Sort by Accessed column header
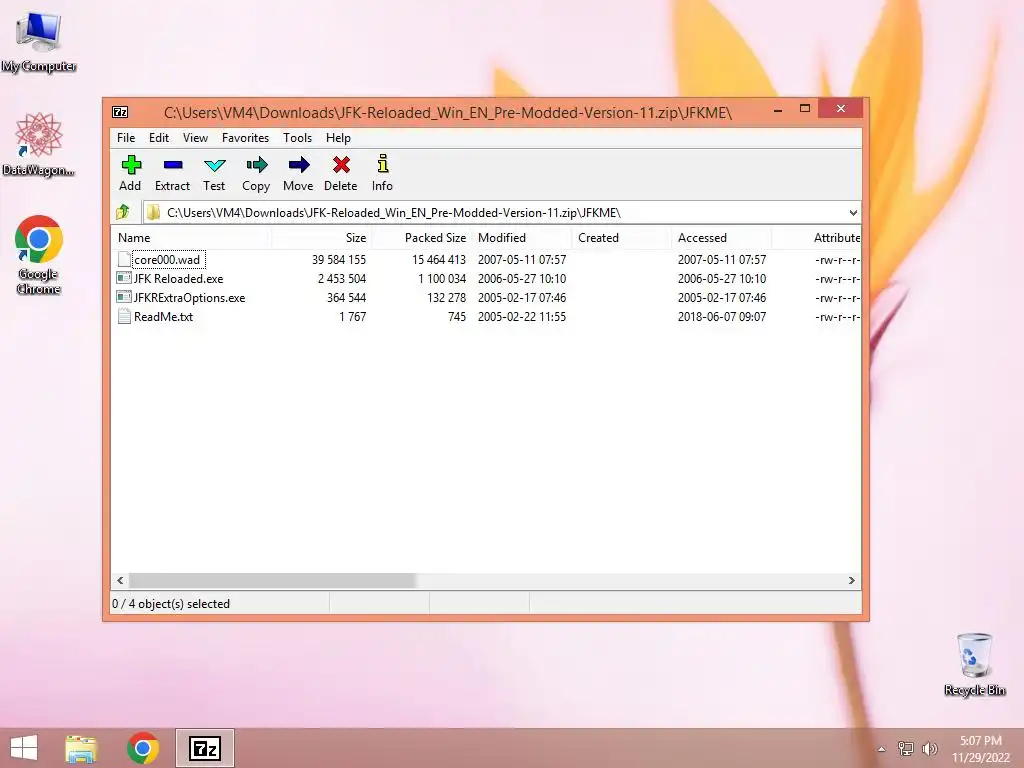This screenshot has width=1024, height=768. [x=722, y=238]
